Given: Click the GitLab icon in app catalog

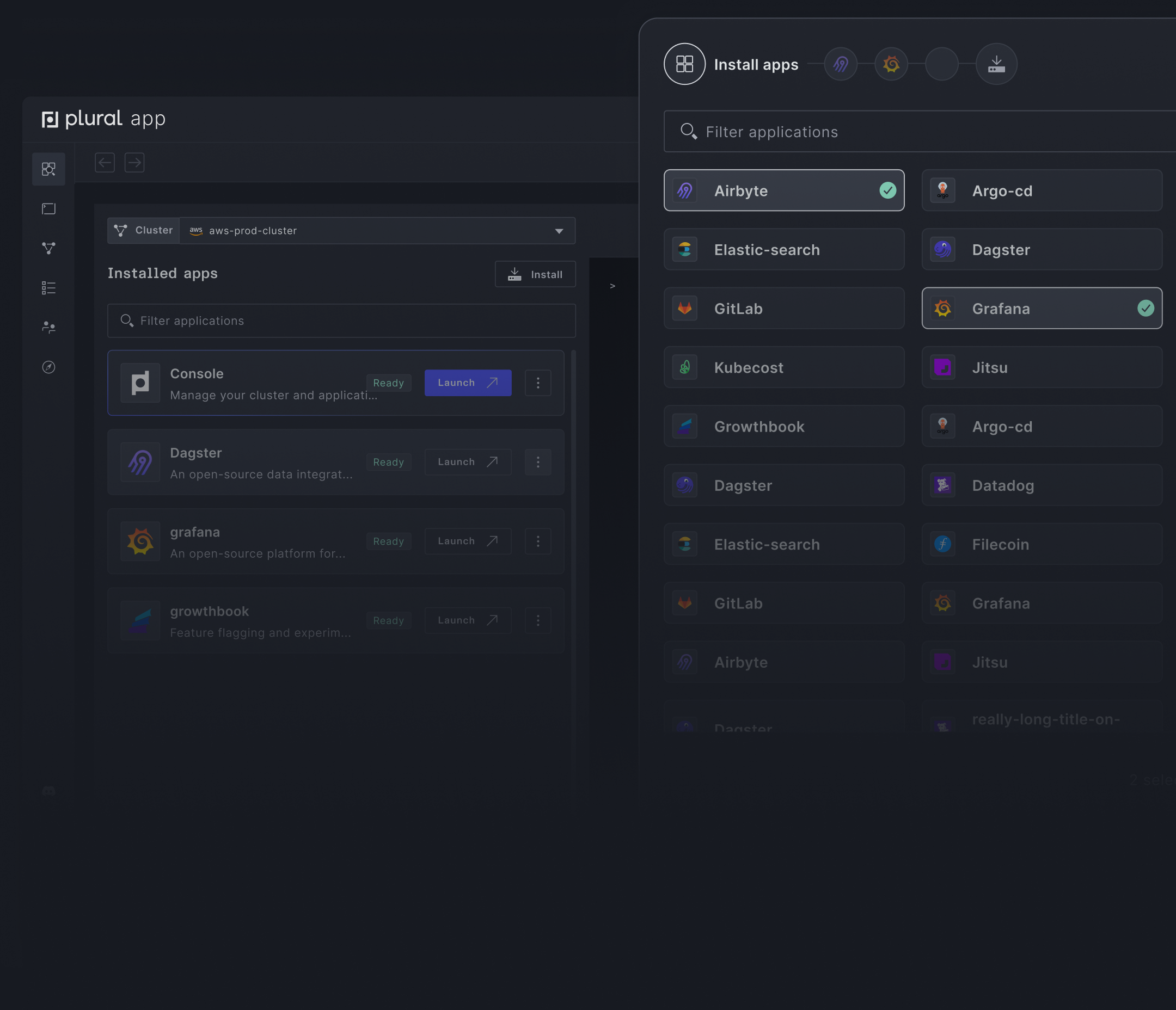Looking at the screenshot, I should (x=684, y=308).
